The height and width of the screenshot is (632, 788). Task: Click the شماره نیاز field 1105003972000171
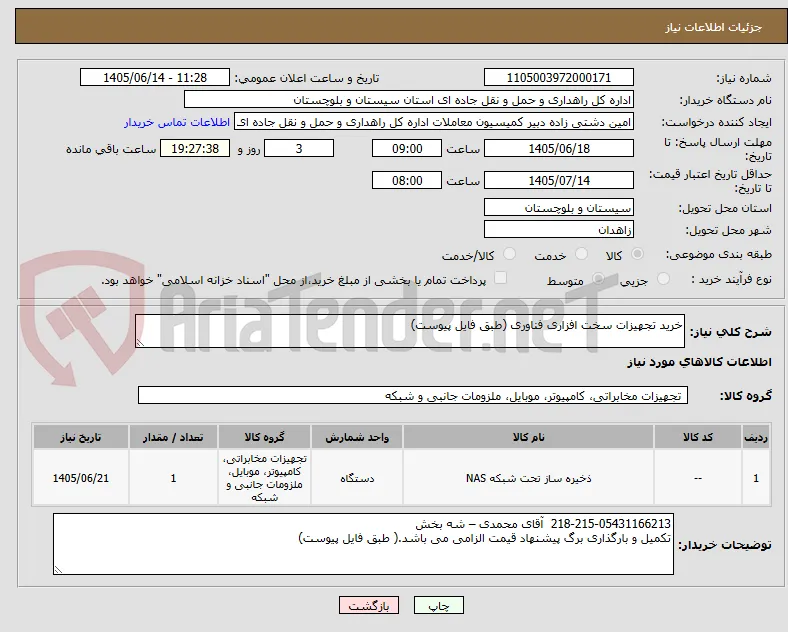559,77
